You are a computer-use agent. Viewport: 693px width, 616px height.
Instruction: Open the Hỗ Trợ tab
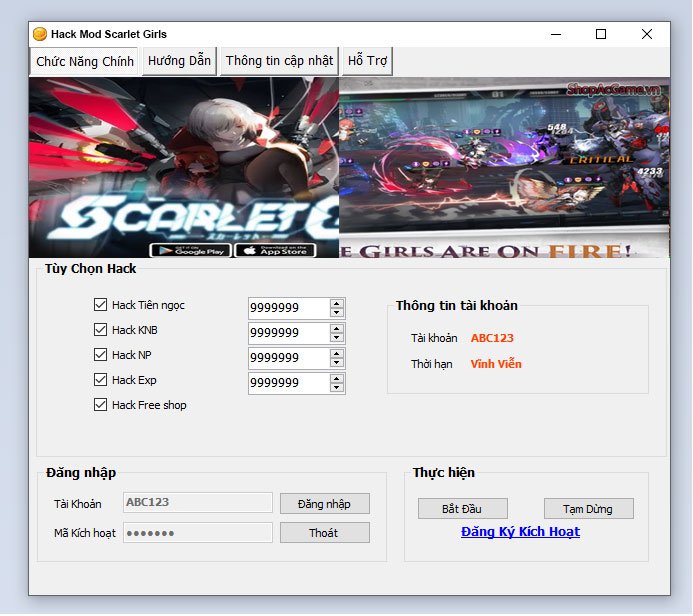pyautogui.click(x=367, y=61)
